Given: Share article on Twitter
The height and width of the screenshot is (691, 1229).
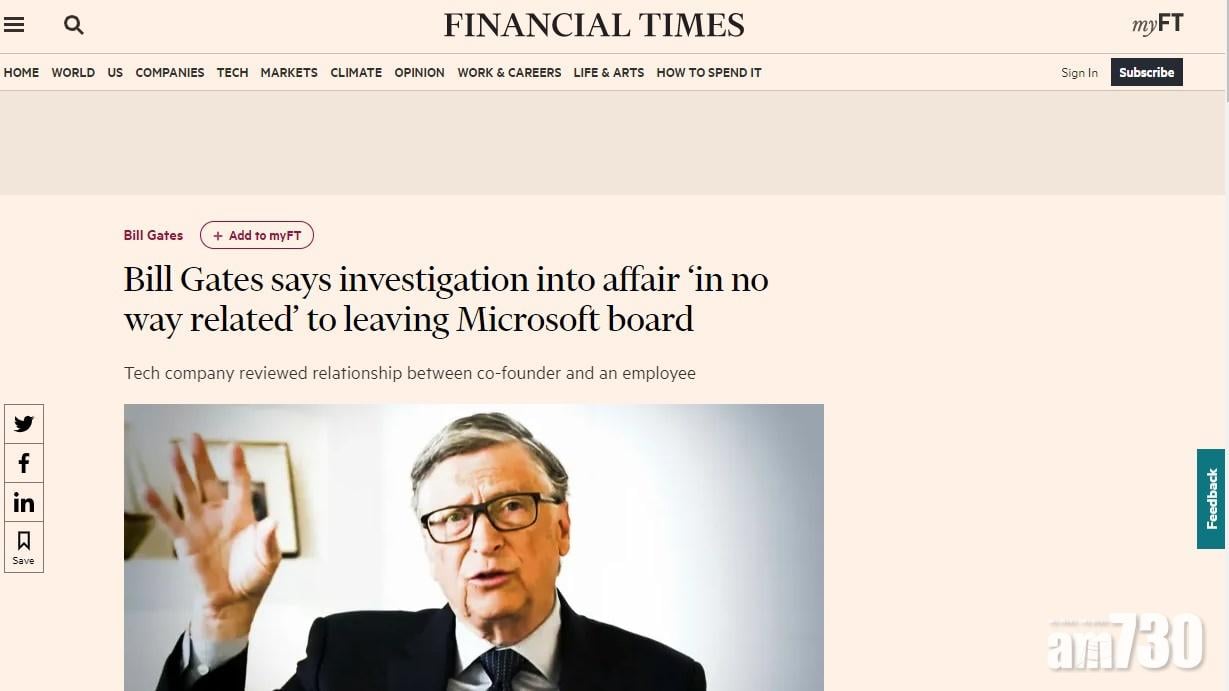Looking at the screenshot, I should tap(24, 424).
